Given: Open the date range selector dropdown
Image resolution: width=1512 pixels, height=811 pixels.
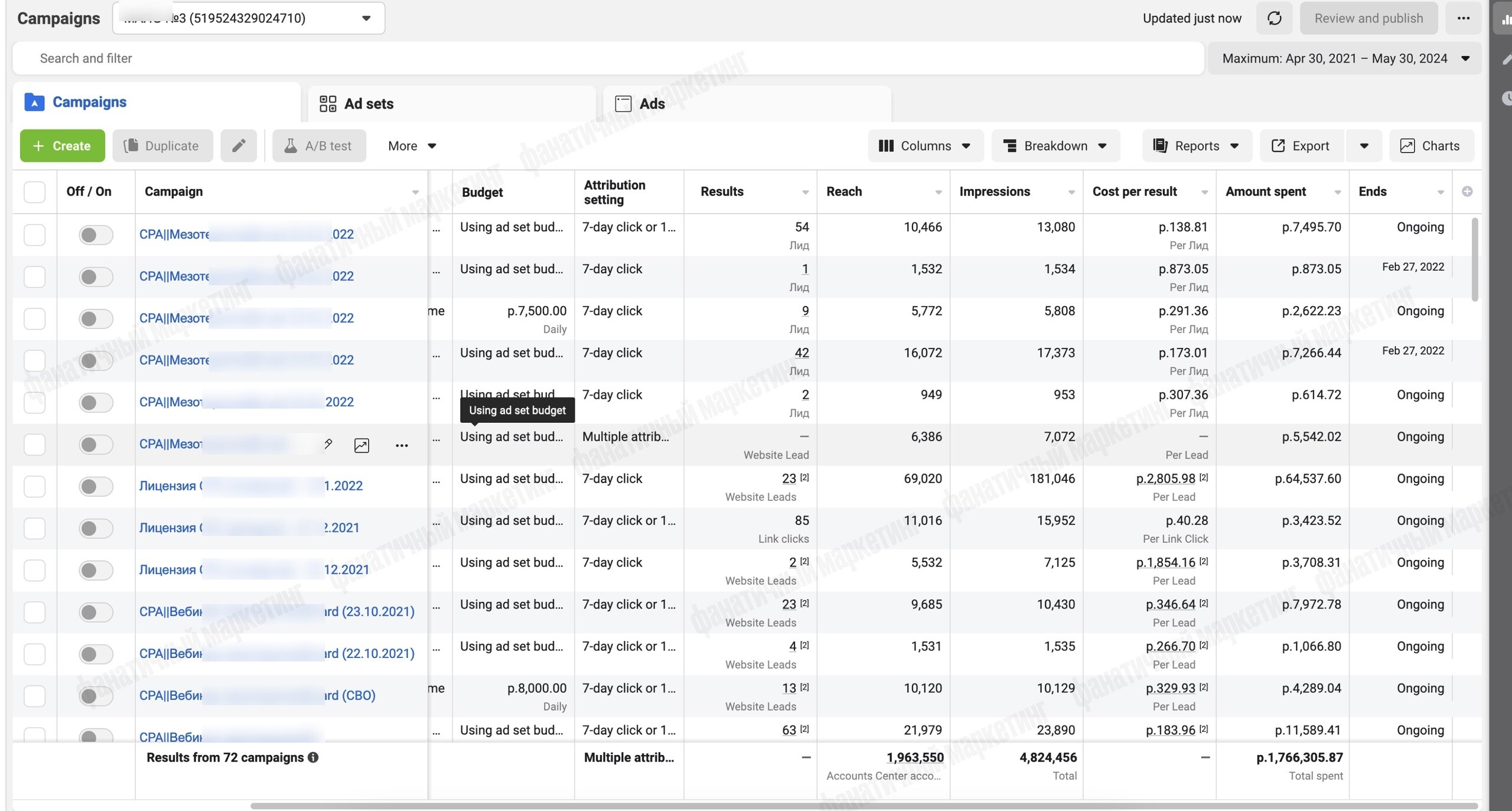Looking at the screenshot, I should pos(1345,58).
